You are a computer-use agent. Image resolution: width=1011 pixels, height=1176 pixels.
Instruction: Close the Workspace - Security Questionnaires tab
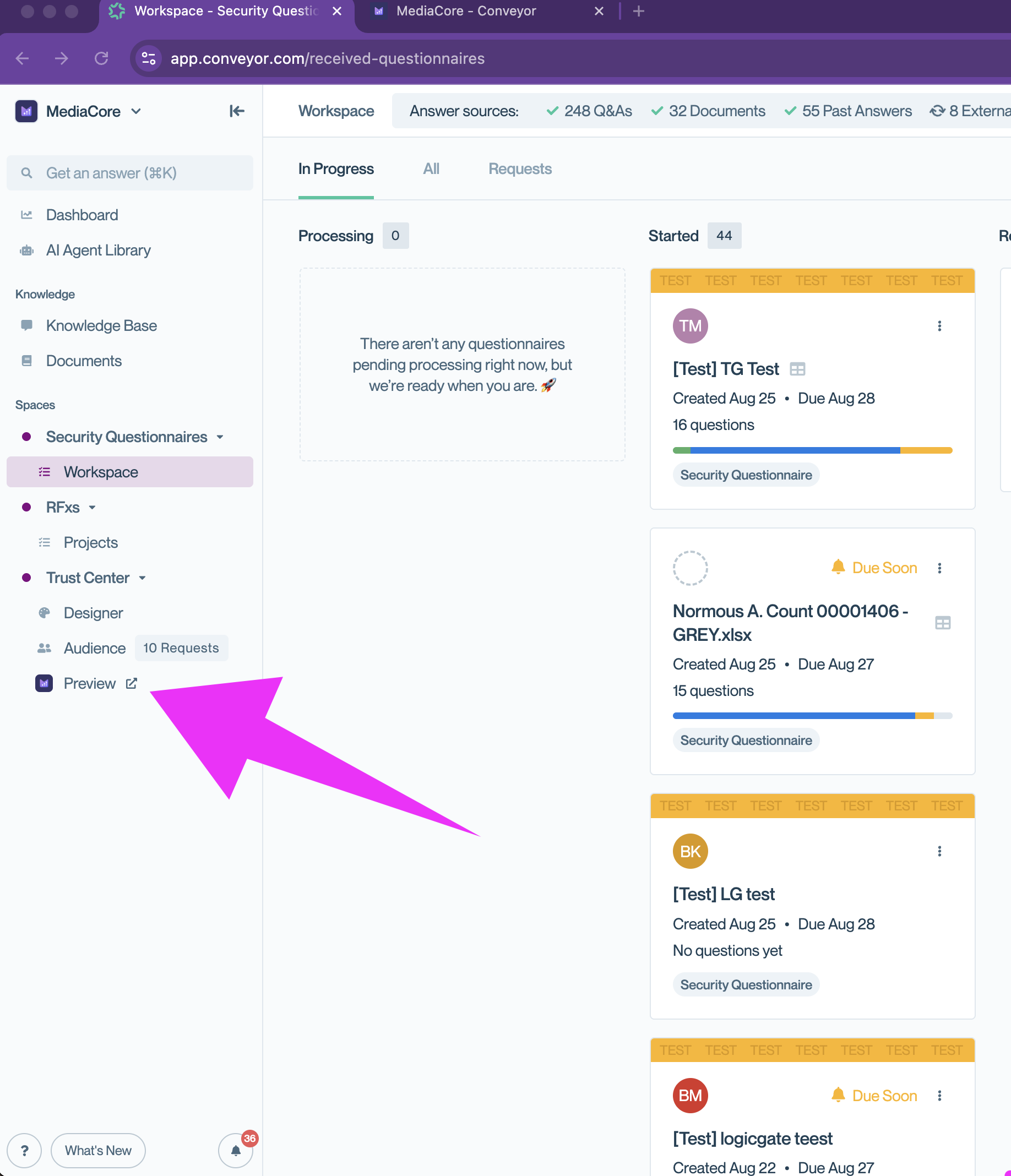tap(336, 12)
